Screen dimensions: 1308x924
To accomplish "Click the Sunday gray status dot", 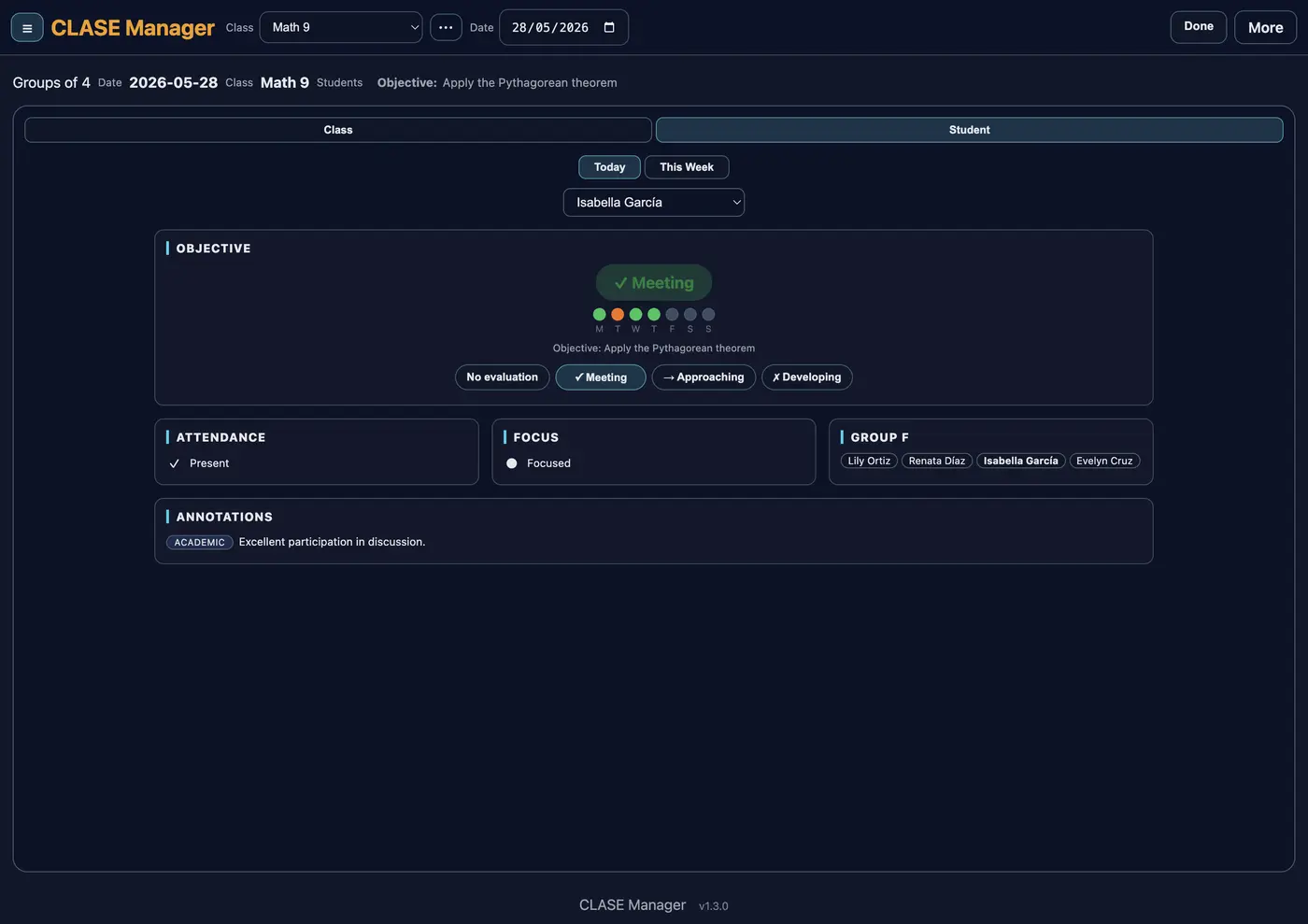I will click(x=708, y=315).
